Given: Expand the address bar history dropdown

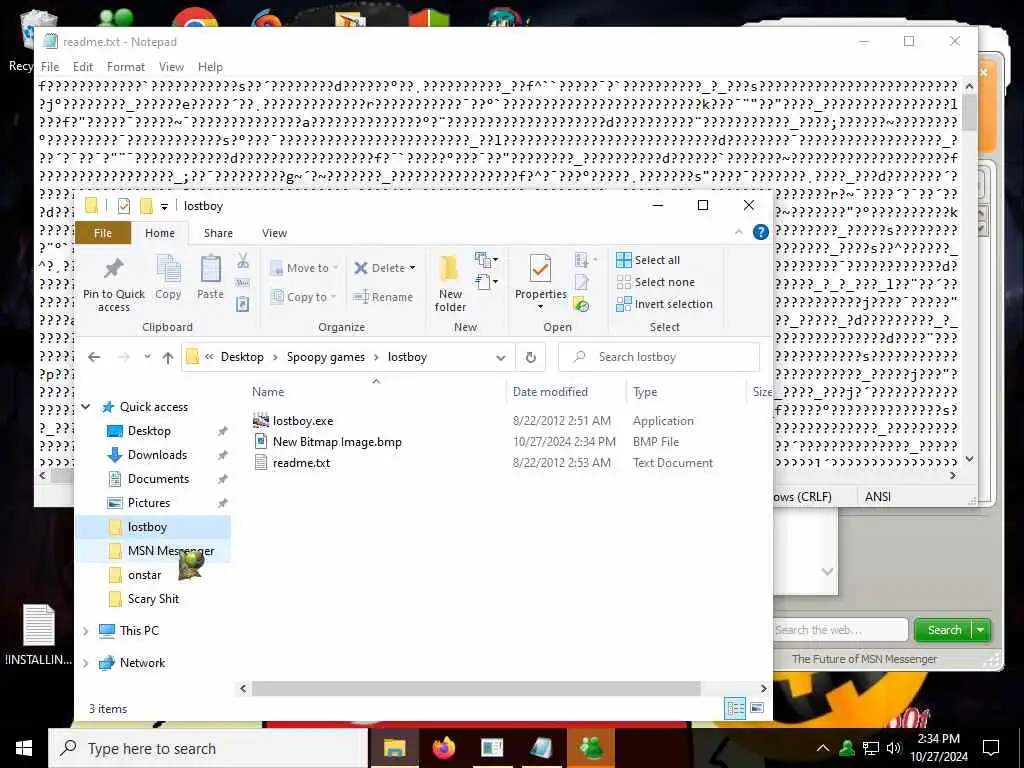Looking at the screenshot, I should pyautogui.click(x=501, y=357).
